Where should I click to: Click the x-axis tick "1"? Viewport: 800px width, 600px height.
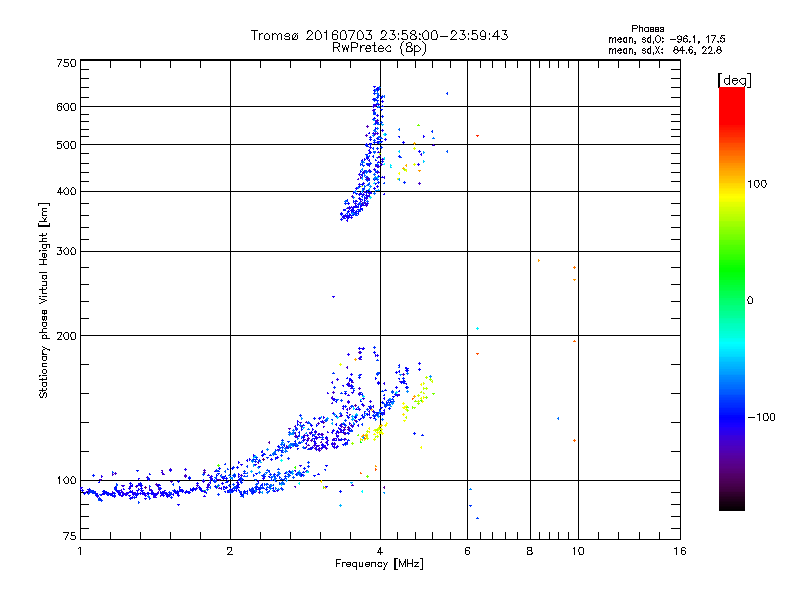[x=80, y=551]
